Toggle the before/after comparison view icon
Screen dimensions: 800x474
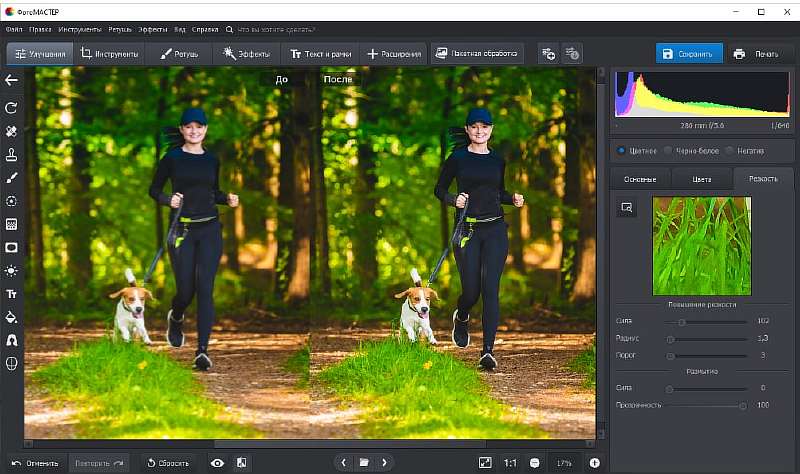pos(242,463)
